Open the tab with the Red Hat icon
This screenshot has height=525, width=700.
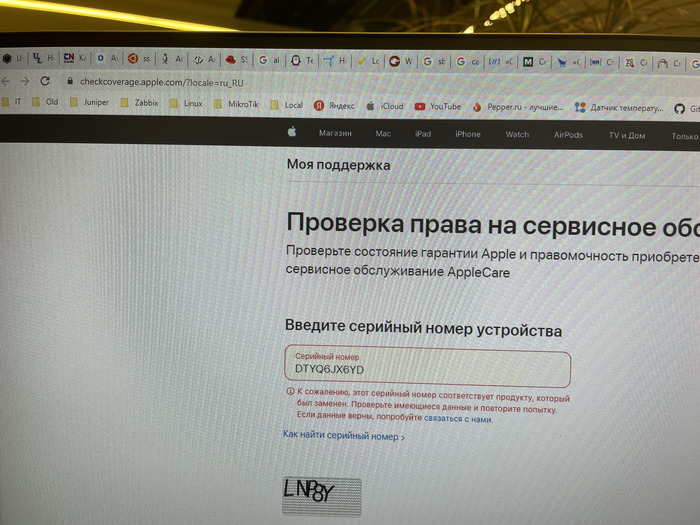(236, 59)
